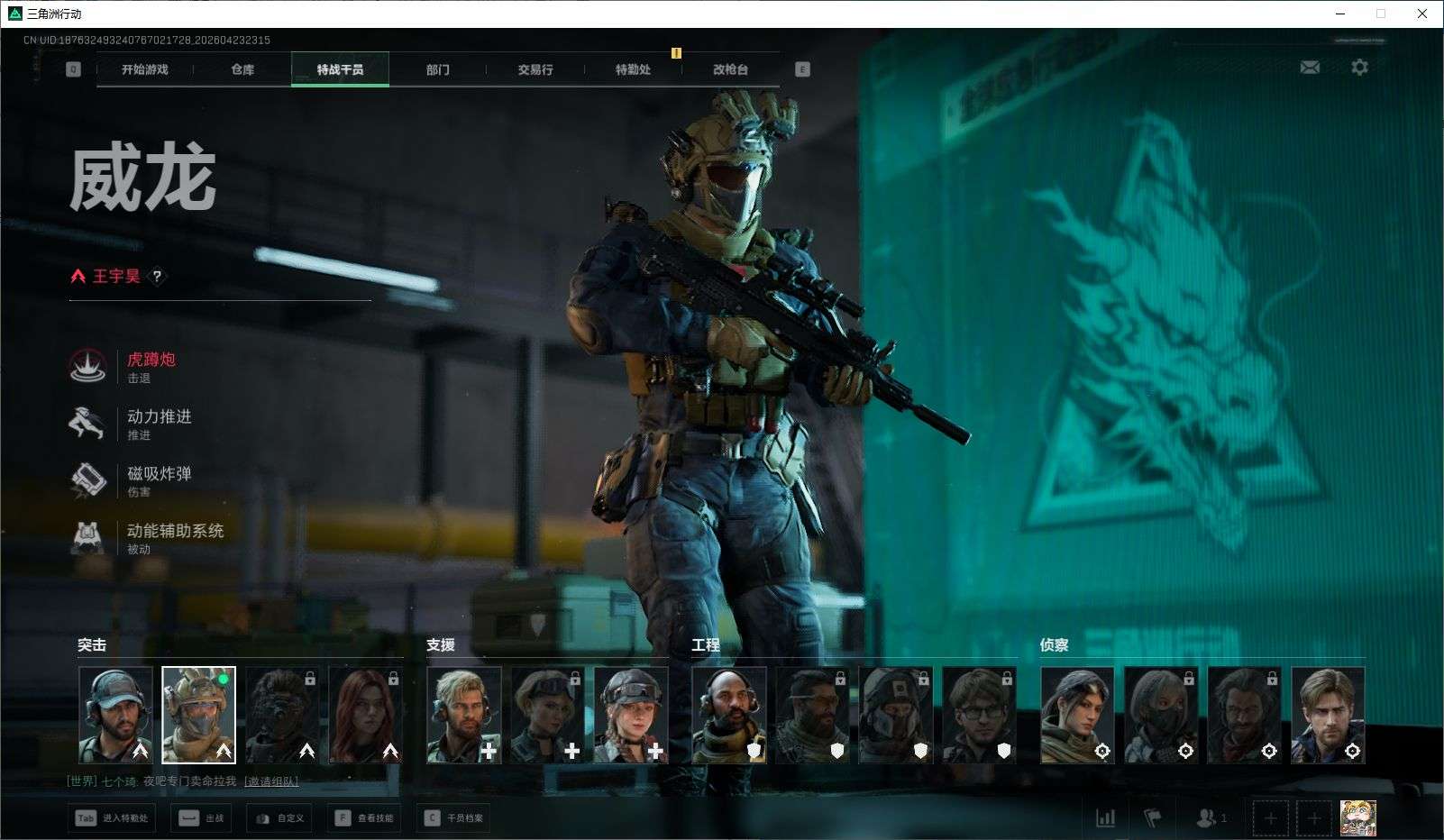Viewport: 1444px width, 840px height.
Task: Select the 虎蹲炮 skill icon
Action: point(87,366)
